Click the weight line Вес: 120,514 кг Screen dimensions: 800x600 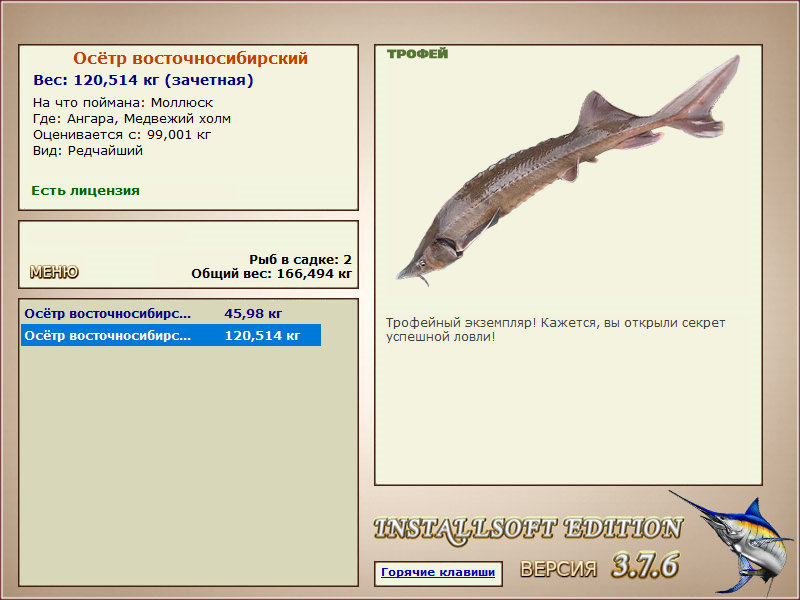click(x=143, y=80)
